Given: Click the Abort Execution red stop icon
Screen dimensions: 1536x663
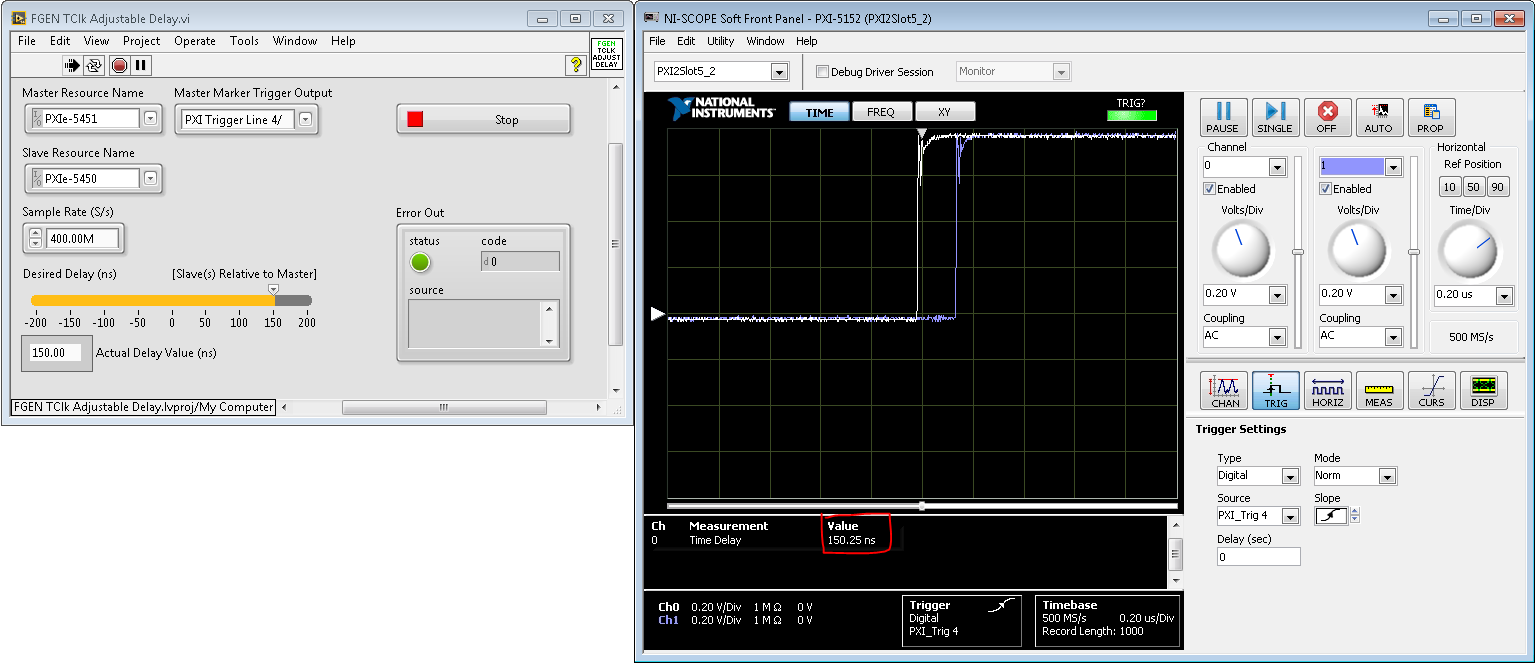Looking at the screenshot, I should [x=120, y=65].
